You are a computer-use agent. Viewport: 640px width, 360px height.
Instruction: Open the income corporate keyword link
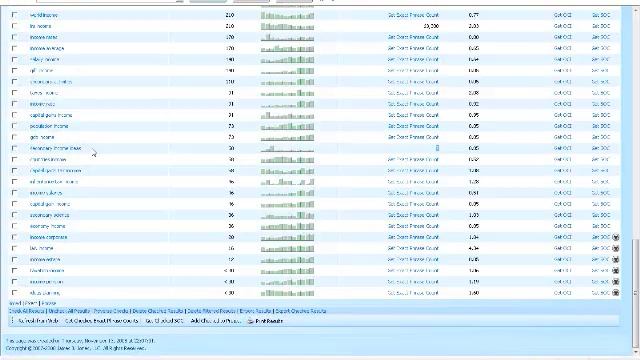pyautogui.click(x=49, y=237)
